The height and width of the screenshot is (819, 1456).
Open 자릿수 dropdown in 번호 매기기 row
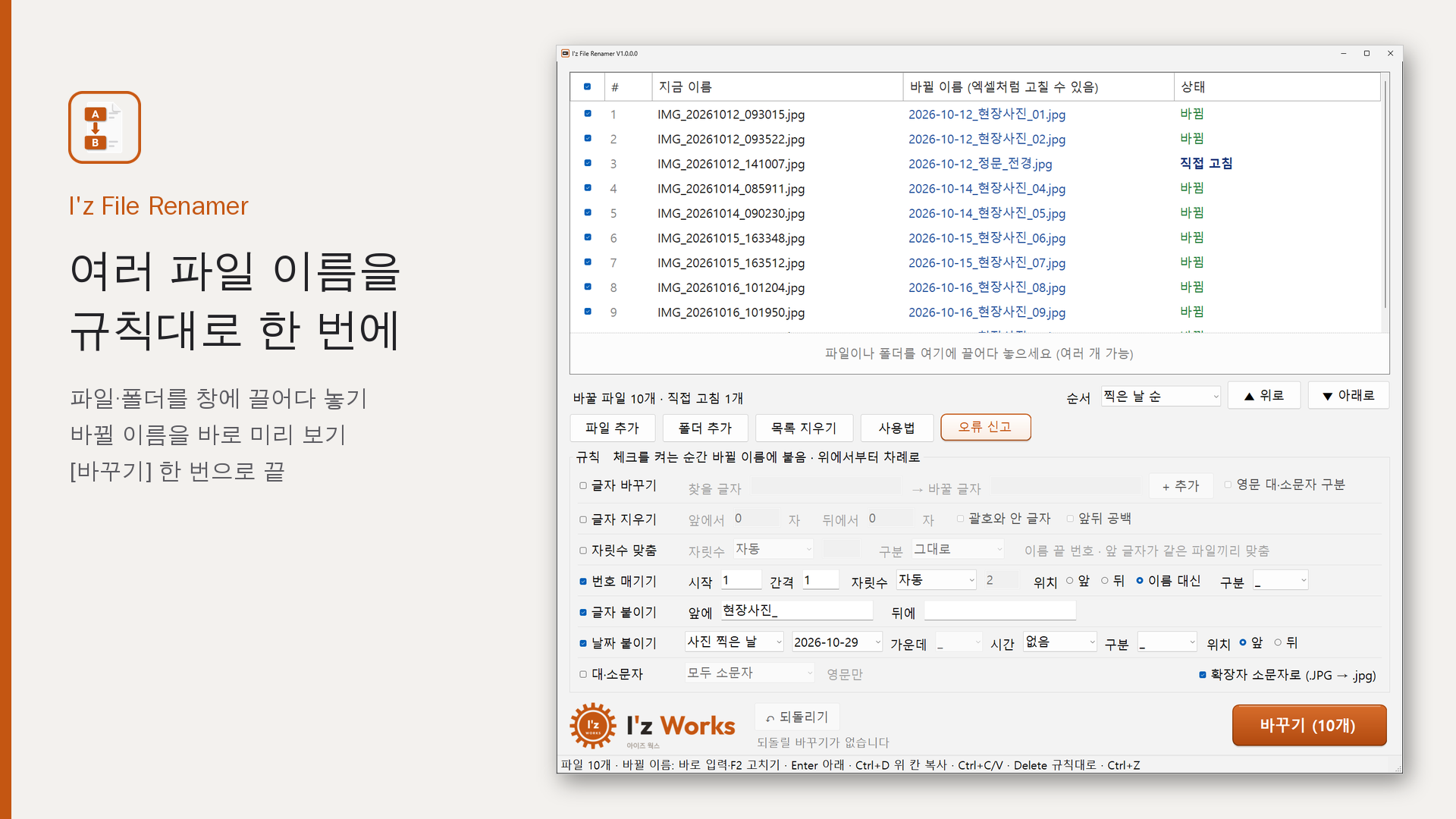[937, 580]
